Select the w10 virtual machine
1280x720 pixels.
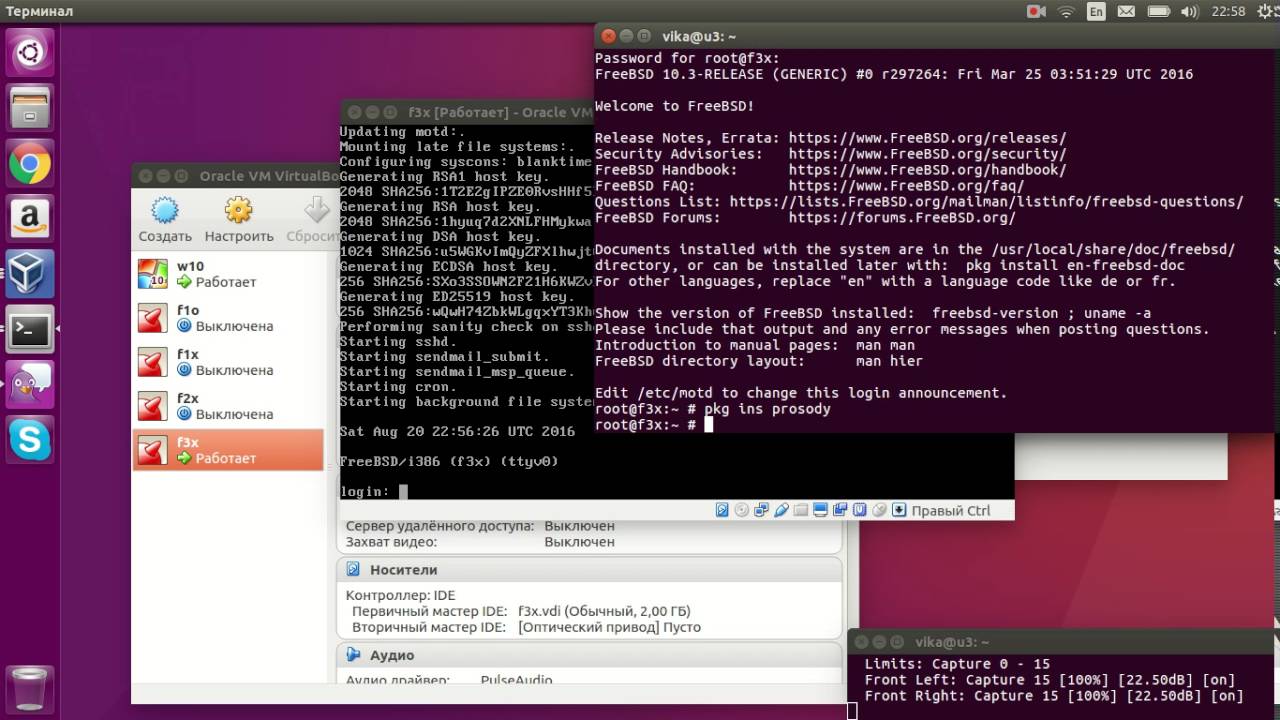(228, 274)
